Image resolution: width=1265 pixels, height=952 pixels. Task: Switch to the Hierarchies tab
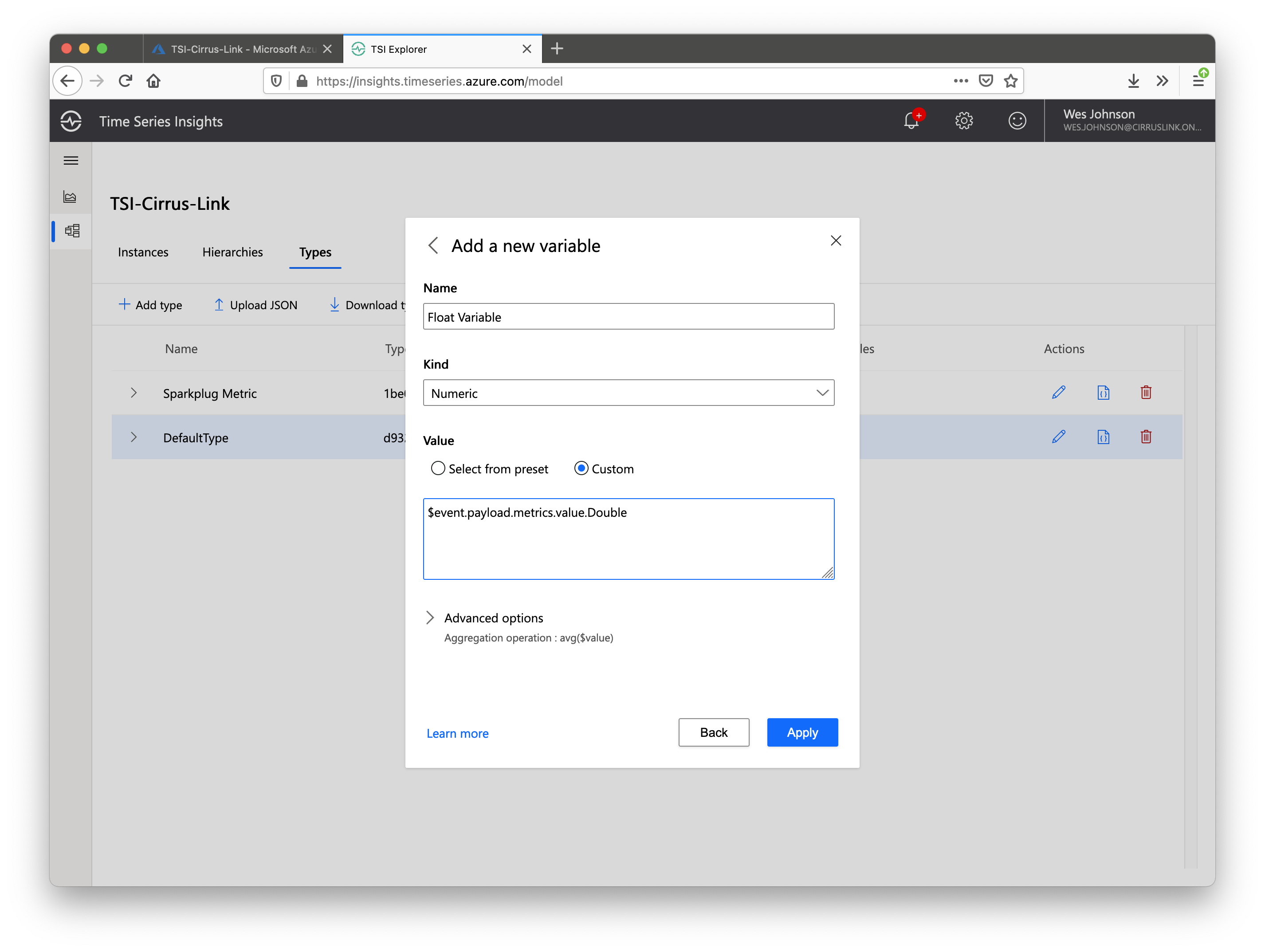(x=232, y=252)
